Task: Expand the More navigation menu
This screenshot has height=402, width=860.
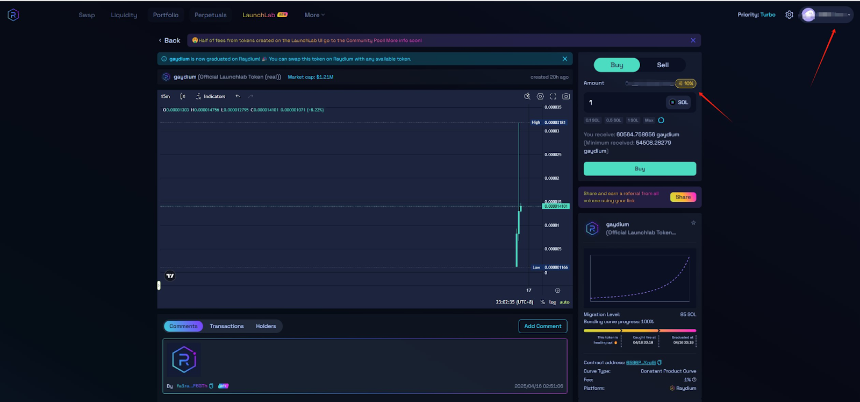Action: [314, 15]
